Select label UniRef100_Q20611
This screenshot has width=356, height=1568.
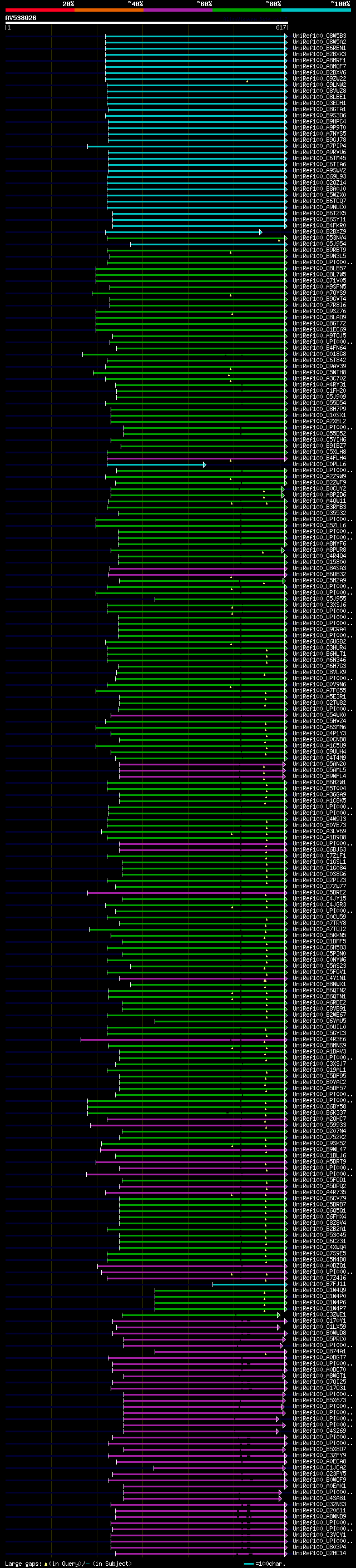319,1510
